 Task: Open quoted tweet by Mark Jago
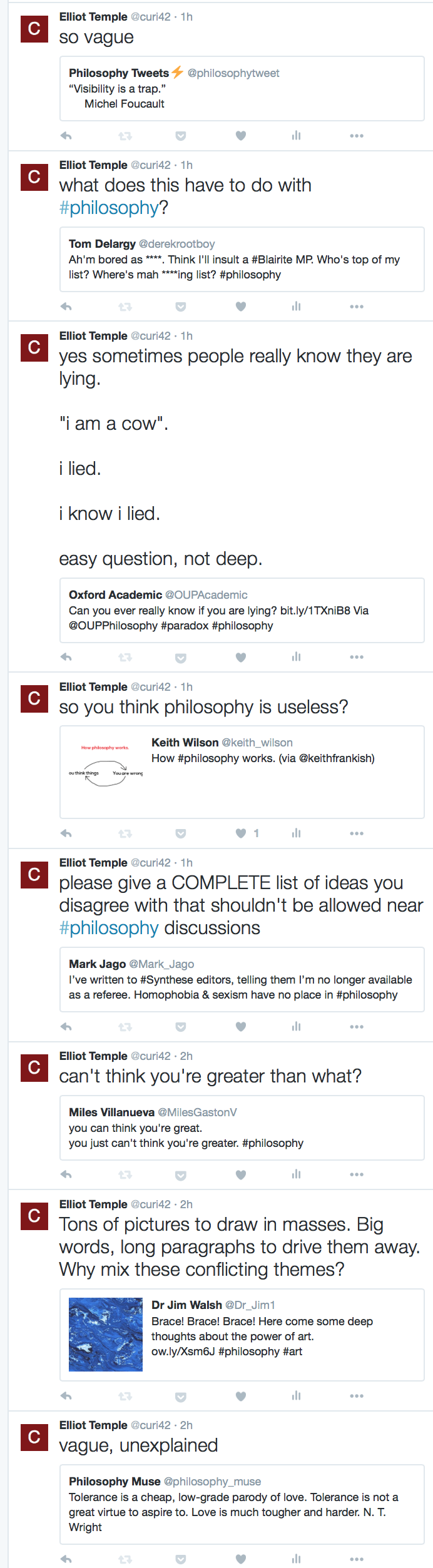[242, 980]
